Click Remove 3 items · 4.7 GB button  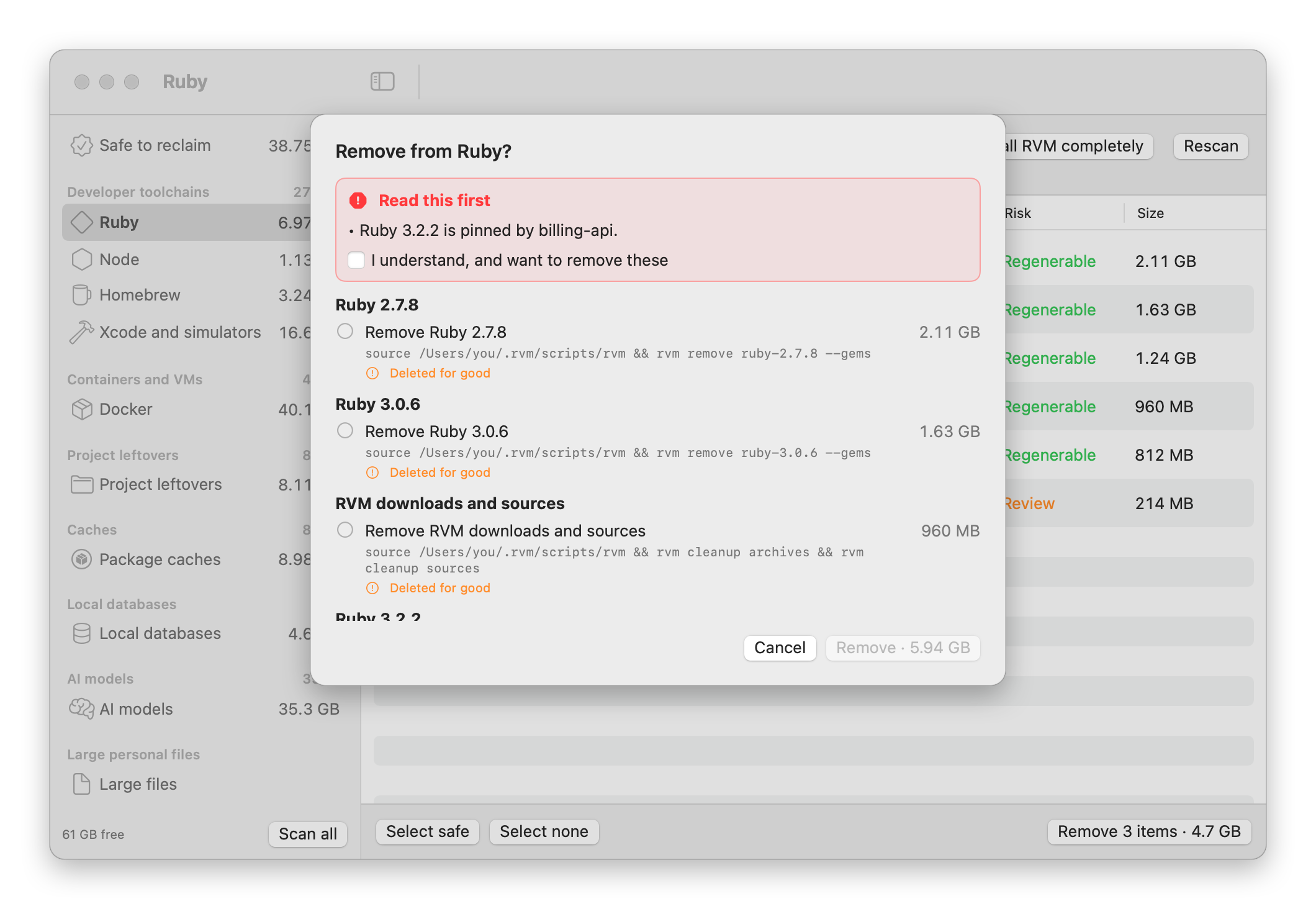pyautogui.click(x=1149, y=831)
